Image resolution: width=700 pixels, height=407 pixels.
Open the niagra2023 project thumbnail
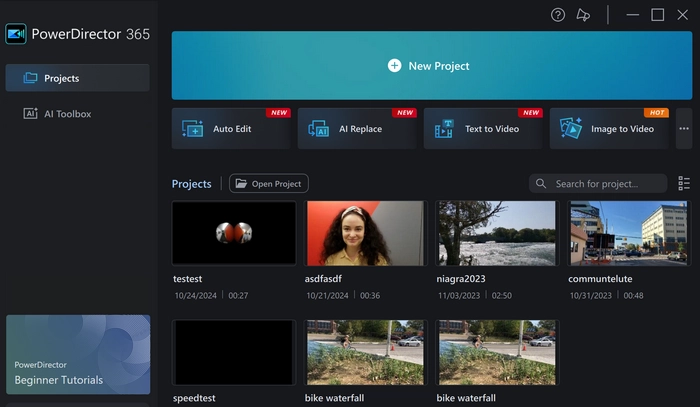pyautogui.click(x=497, y=233)
